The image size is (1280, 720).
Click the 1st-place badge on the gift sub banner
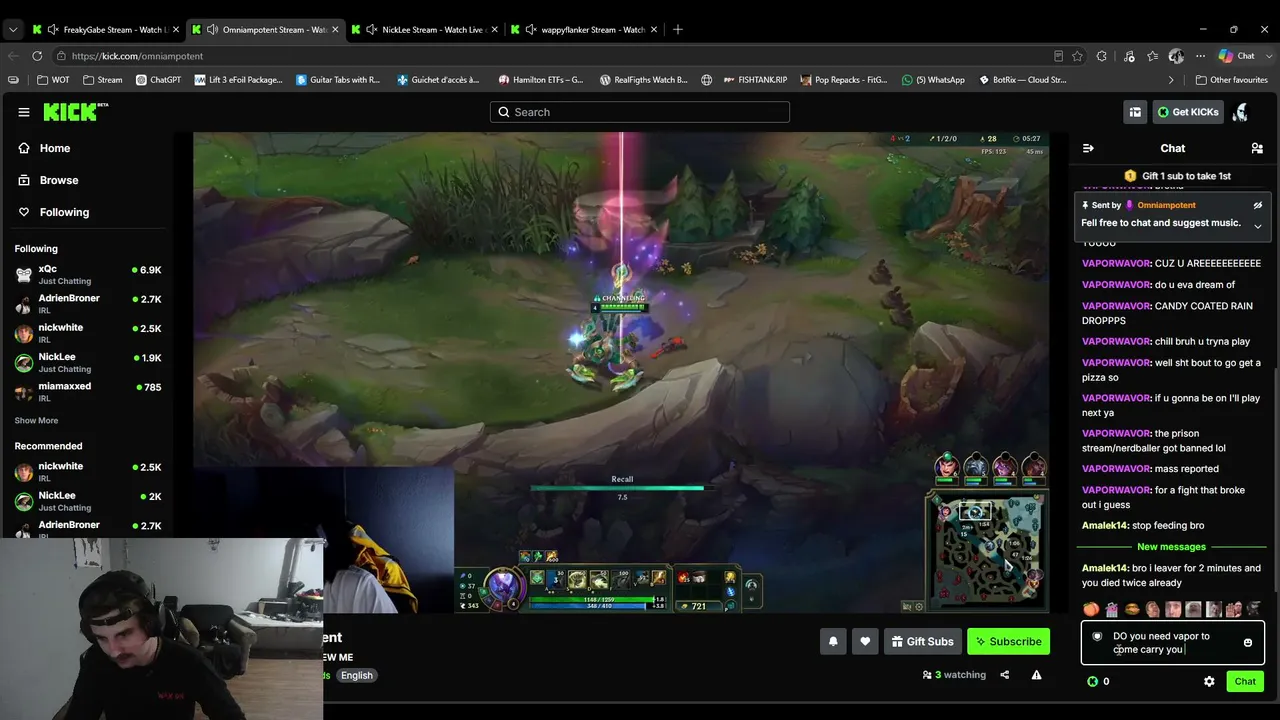pyautogui.click(x=1130, y=176)
